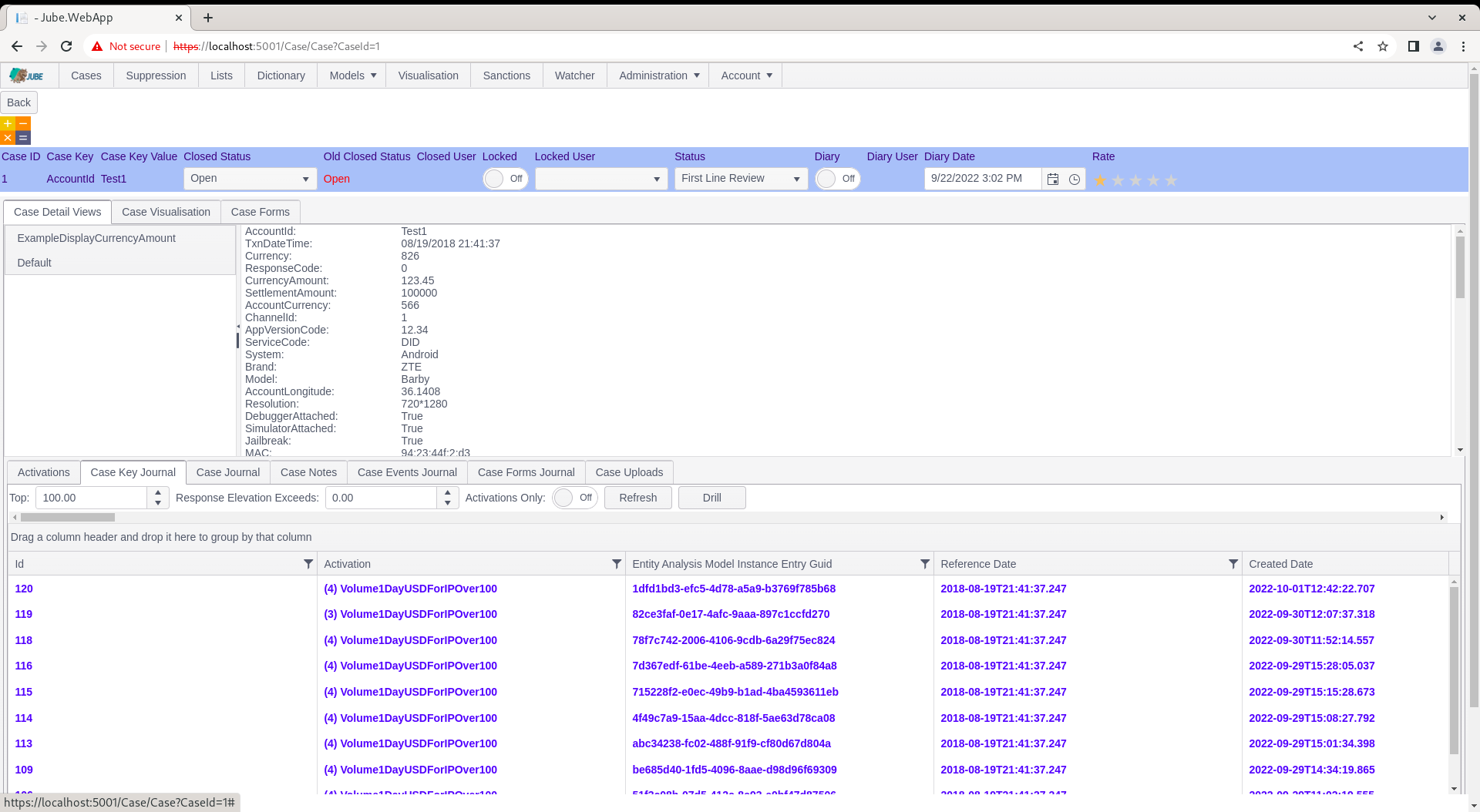Open the Lists menu item
Image resolution: width=1480 pixels, height=812 pixels.
(x=221, y=75)
